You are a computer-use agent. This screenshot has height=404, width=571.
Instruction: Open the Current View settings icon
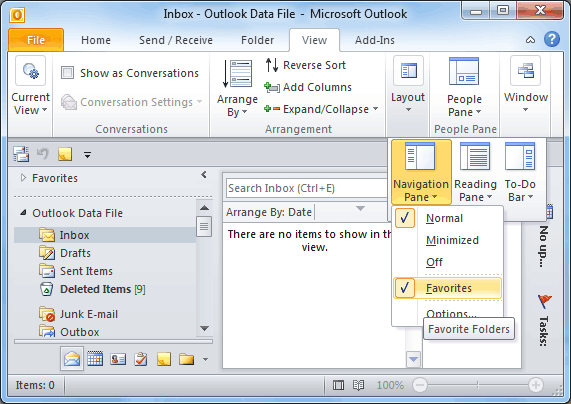[31, 71]
